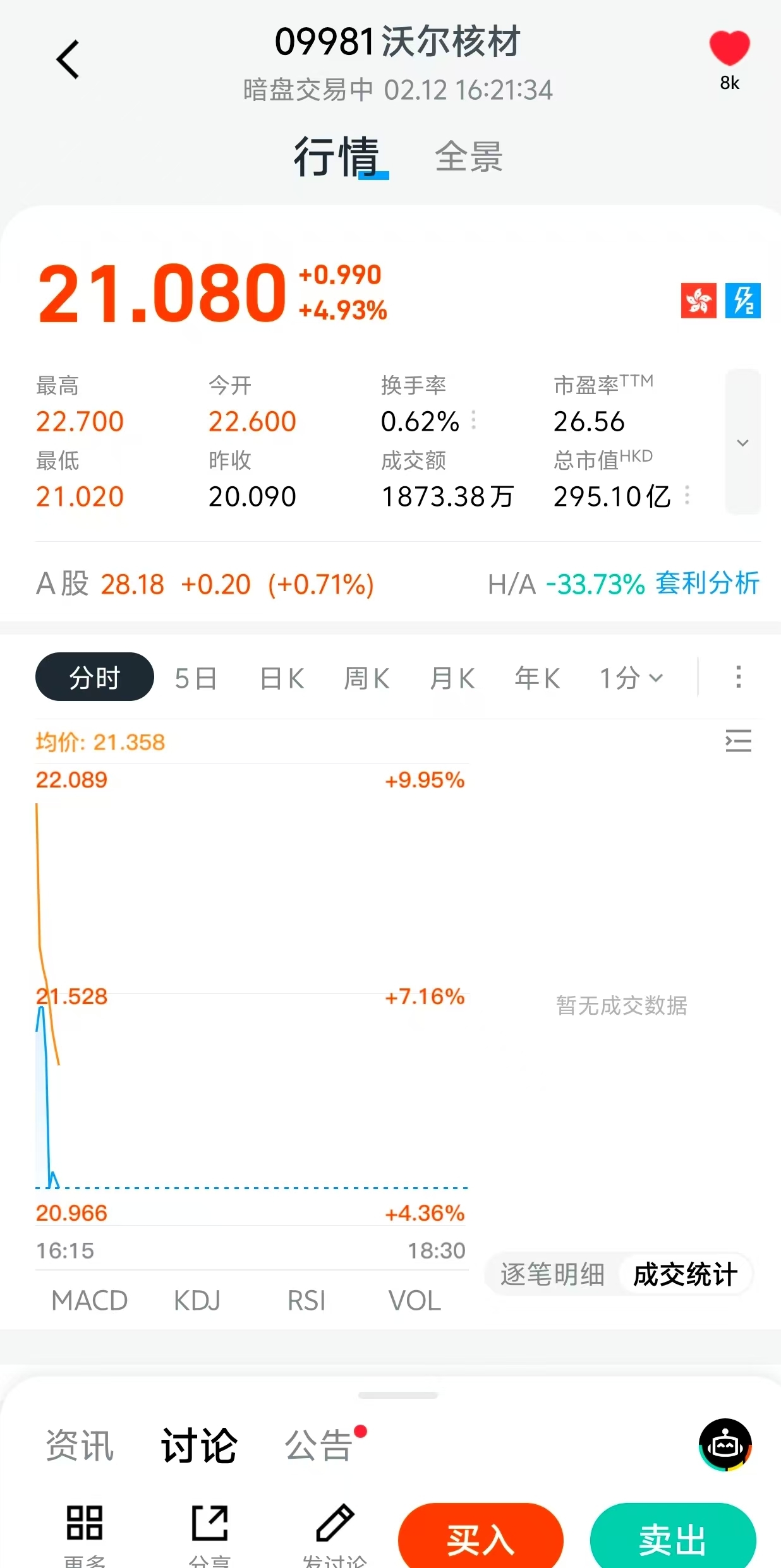The height and width of the screenshot is (1568, 781).
Task: Tap the share arrow icon
Action: pos(210,1523)
